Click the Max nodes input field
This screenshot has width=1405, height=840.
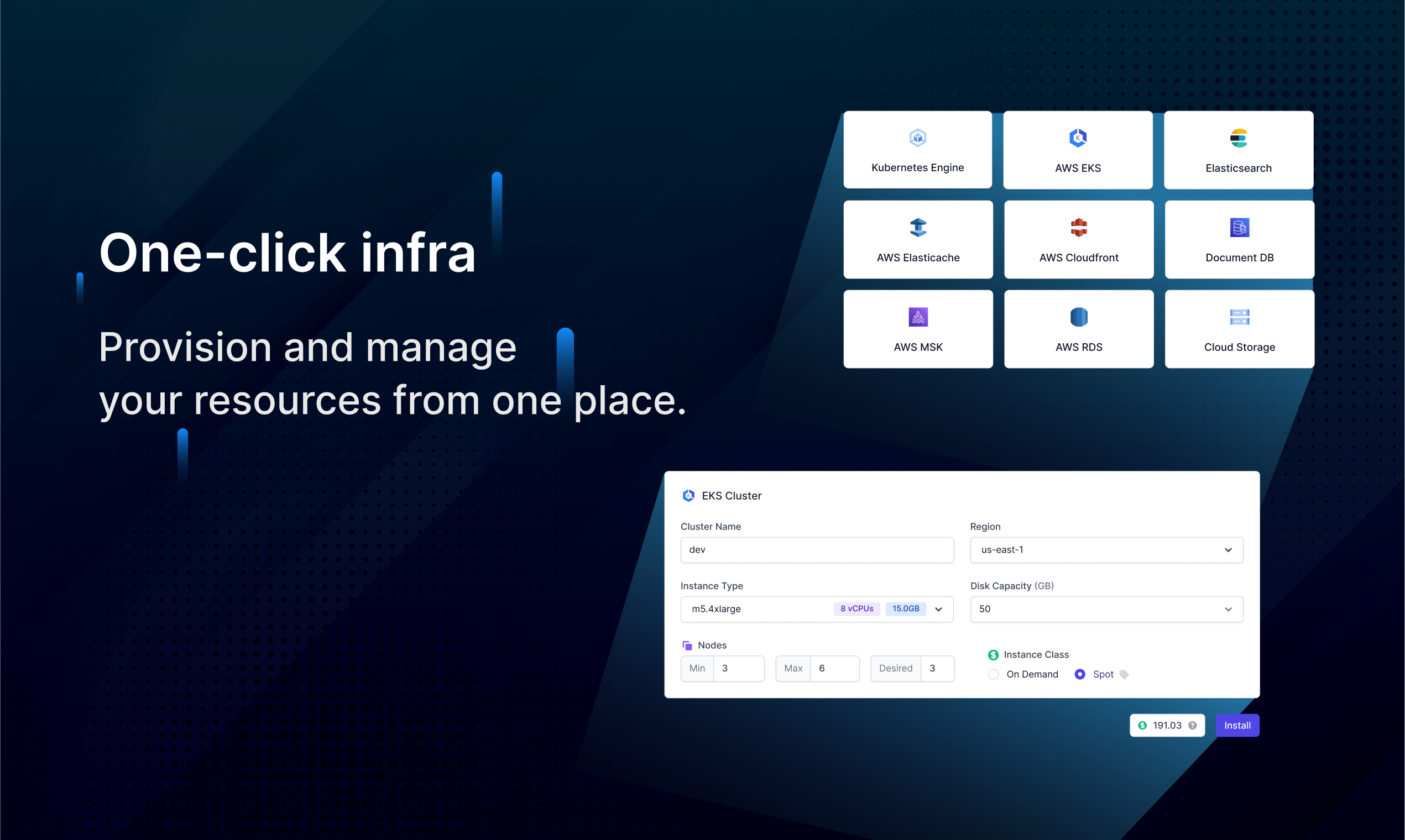click(x=835, y=669)
